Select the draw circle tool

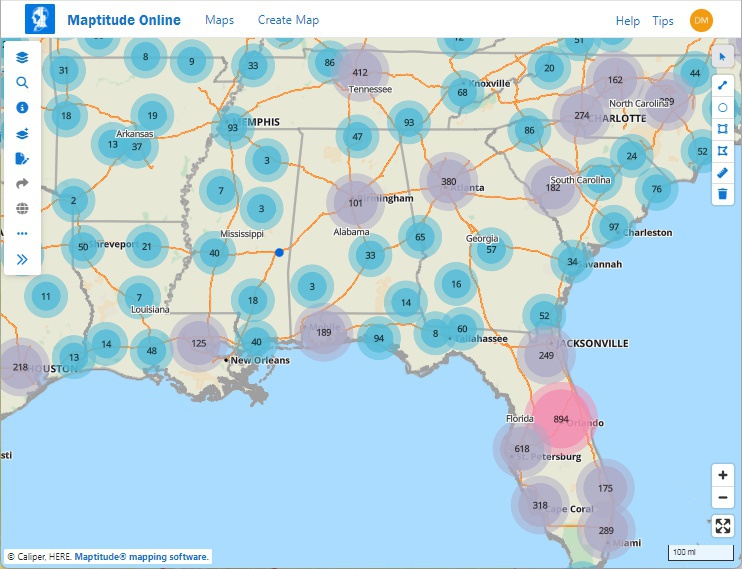pos(723,107)
